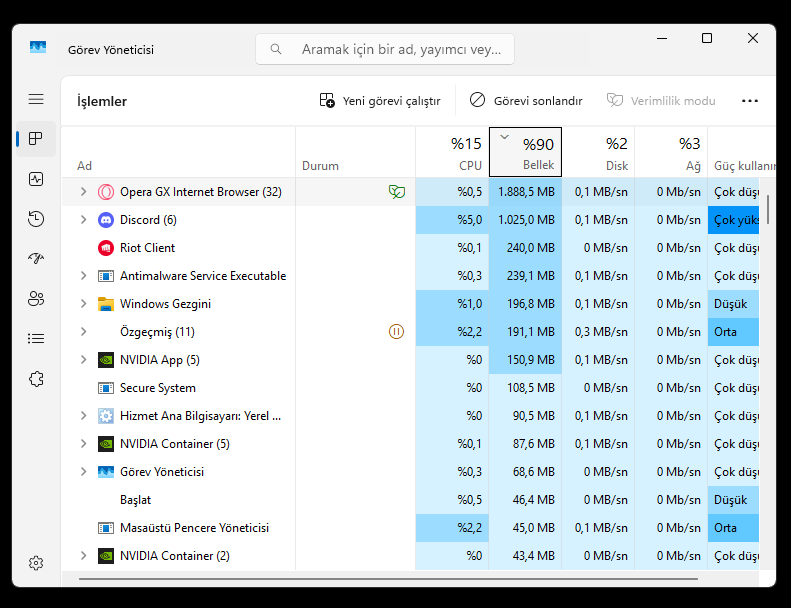Click the Windows Gezgini folder icon

pyautogui.click(x=106, y=304)
